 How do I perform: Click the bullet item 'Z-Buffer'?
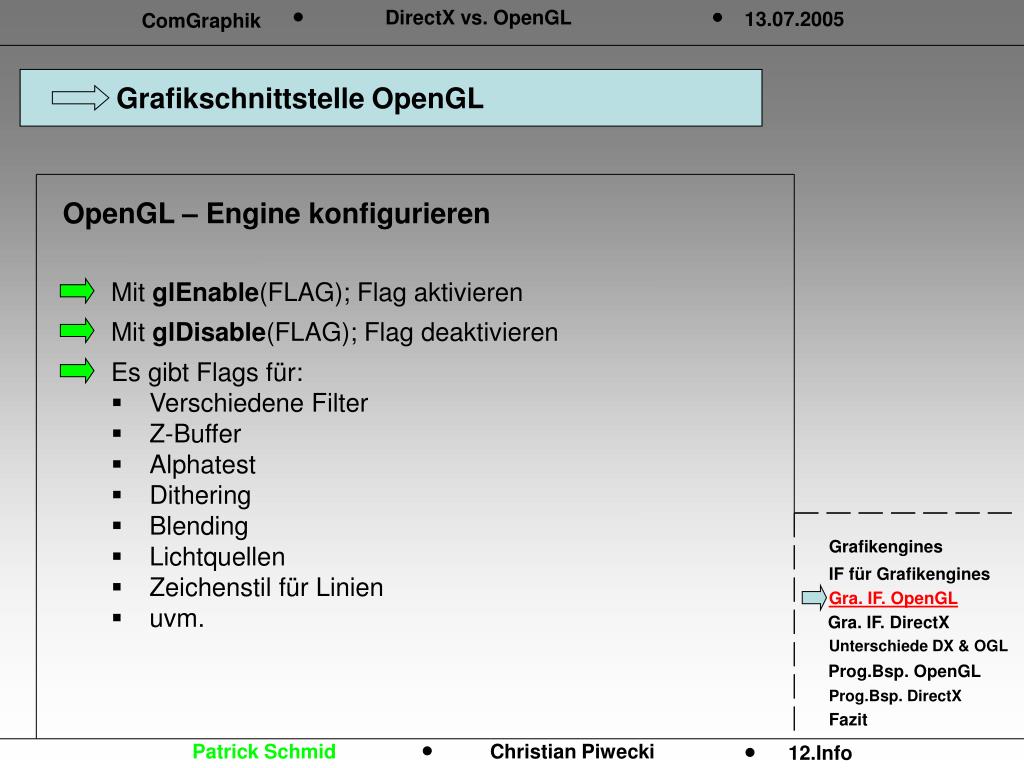click(x=195, y=434)
